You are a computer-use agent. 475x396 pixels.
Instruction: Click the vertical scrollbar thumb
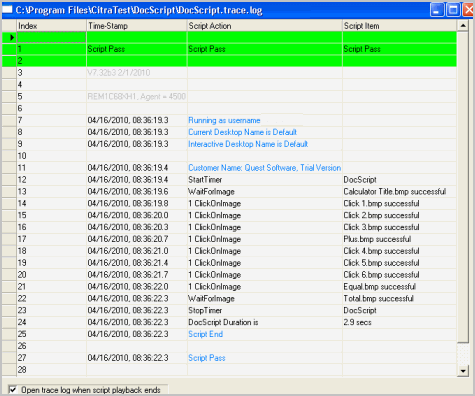point(463,187)
